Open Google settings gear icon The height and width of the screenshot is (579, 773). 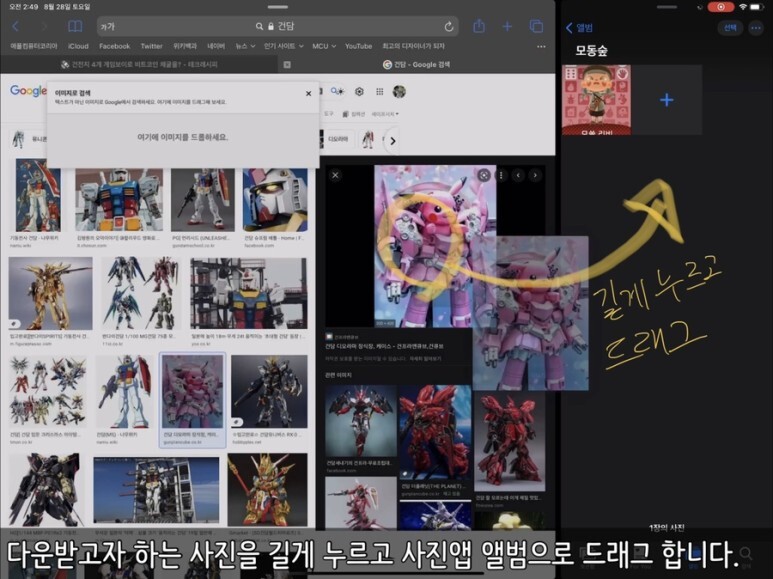click(x=359, y=91)
